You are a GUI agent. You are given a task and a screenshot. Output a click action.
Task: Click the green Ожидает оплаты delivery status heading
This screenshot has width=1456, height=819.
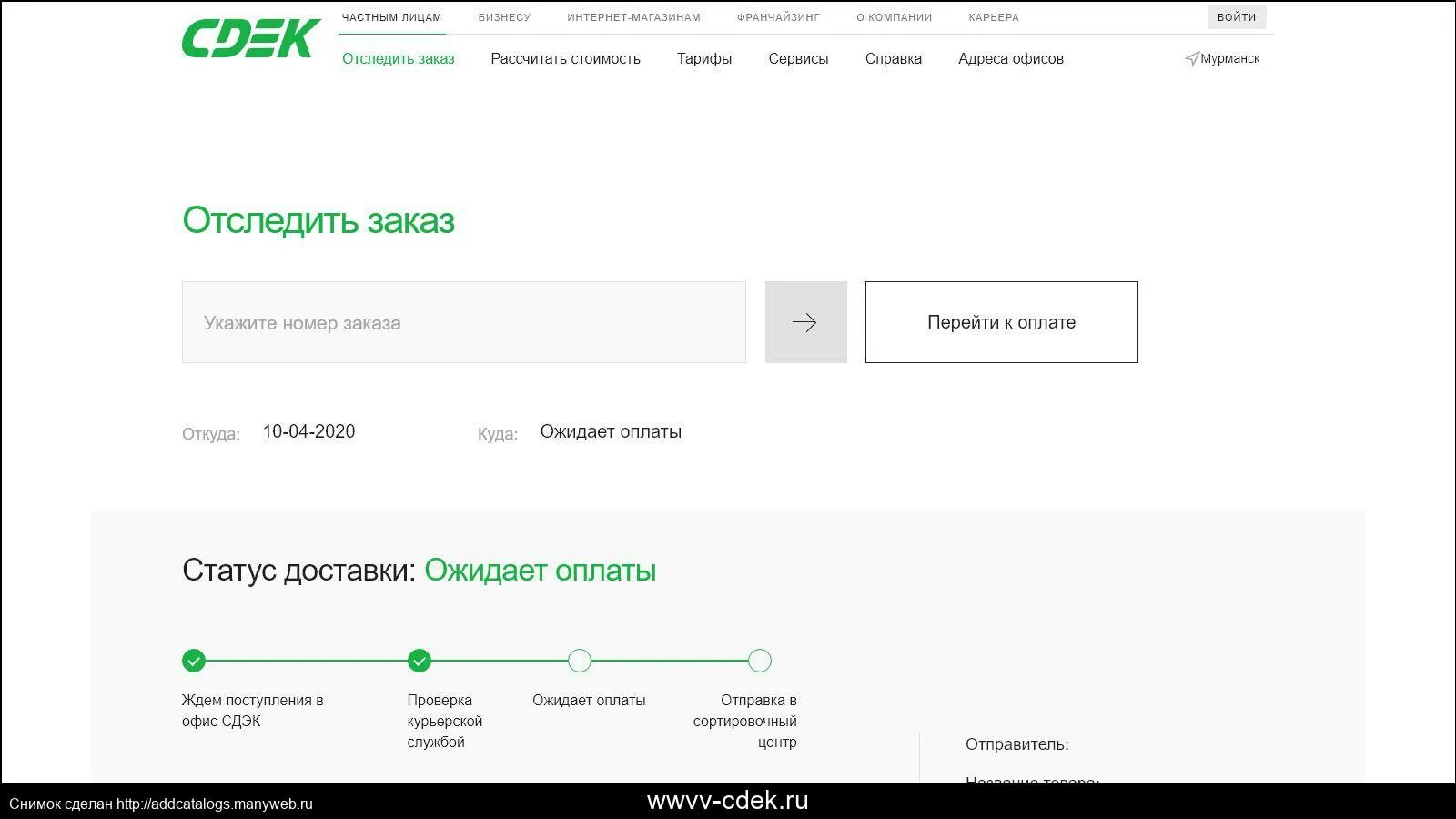[541, 571]
